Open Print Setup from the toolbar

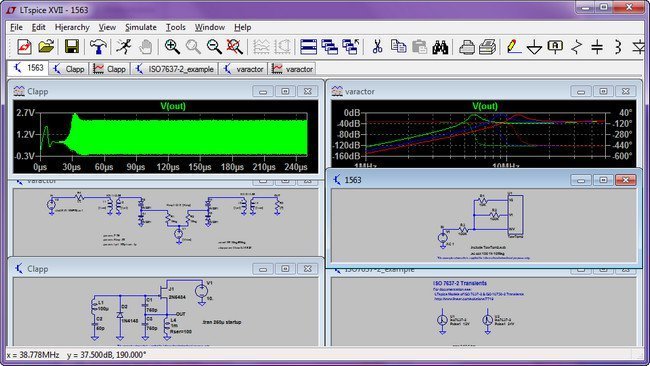[x=466, y=46]
